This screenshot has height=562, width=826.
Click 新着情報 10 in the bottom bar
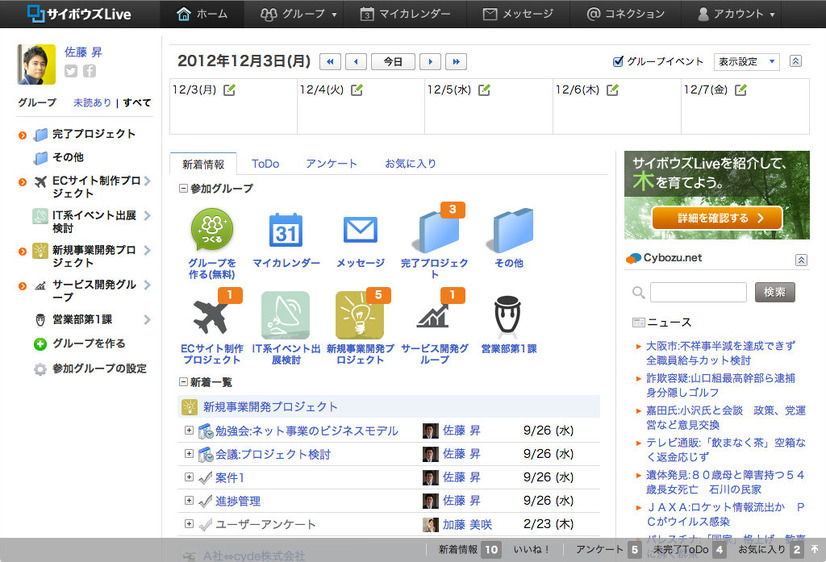click(x=469, y=549)
